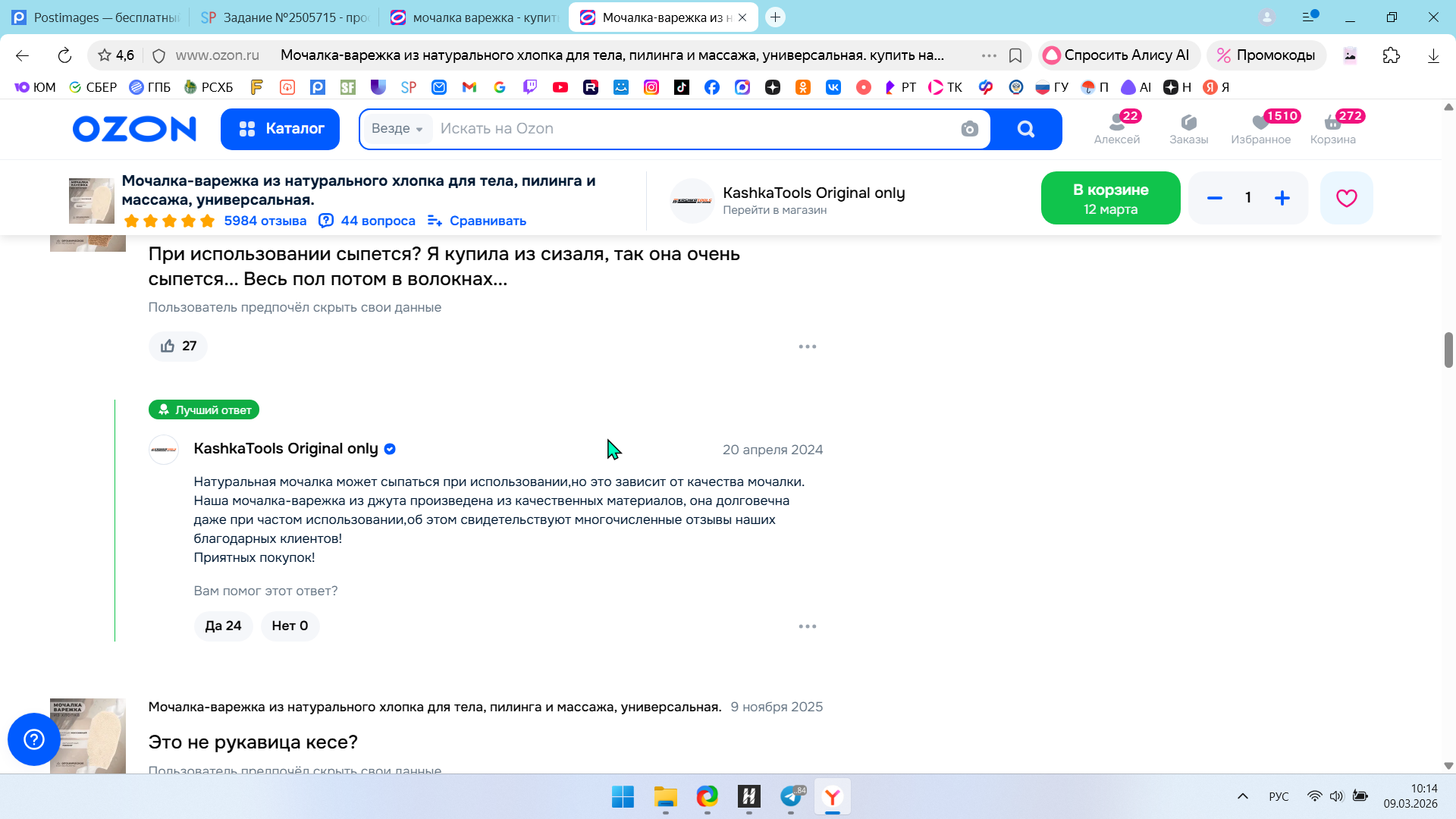This screenshot has height=819, width=1456.
Task: Click the blue help question-mark bubble
Action: (x=34, y=739)
